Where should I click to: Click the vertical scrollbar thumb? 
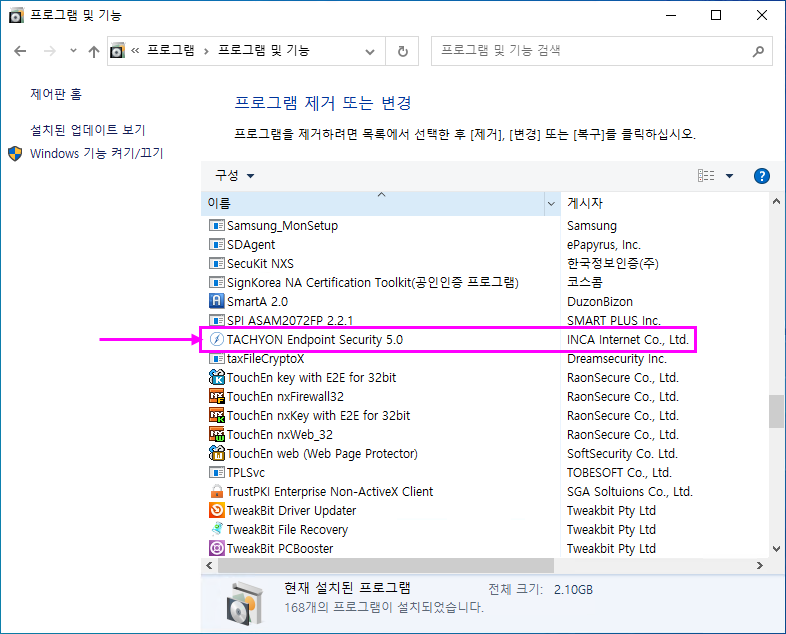pos(776,411)
